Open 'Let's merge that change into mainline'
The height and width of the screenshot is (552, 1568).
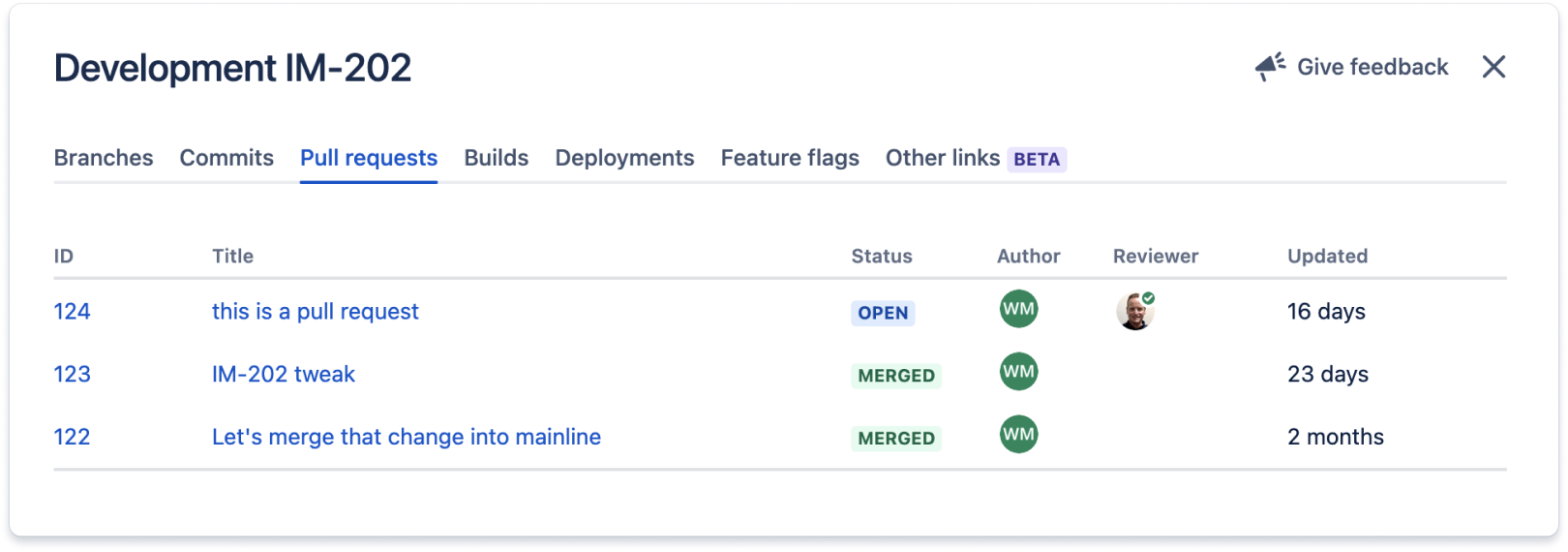pyautogui.click(x=407, y=438)
